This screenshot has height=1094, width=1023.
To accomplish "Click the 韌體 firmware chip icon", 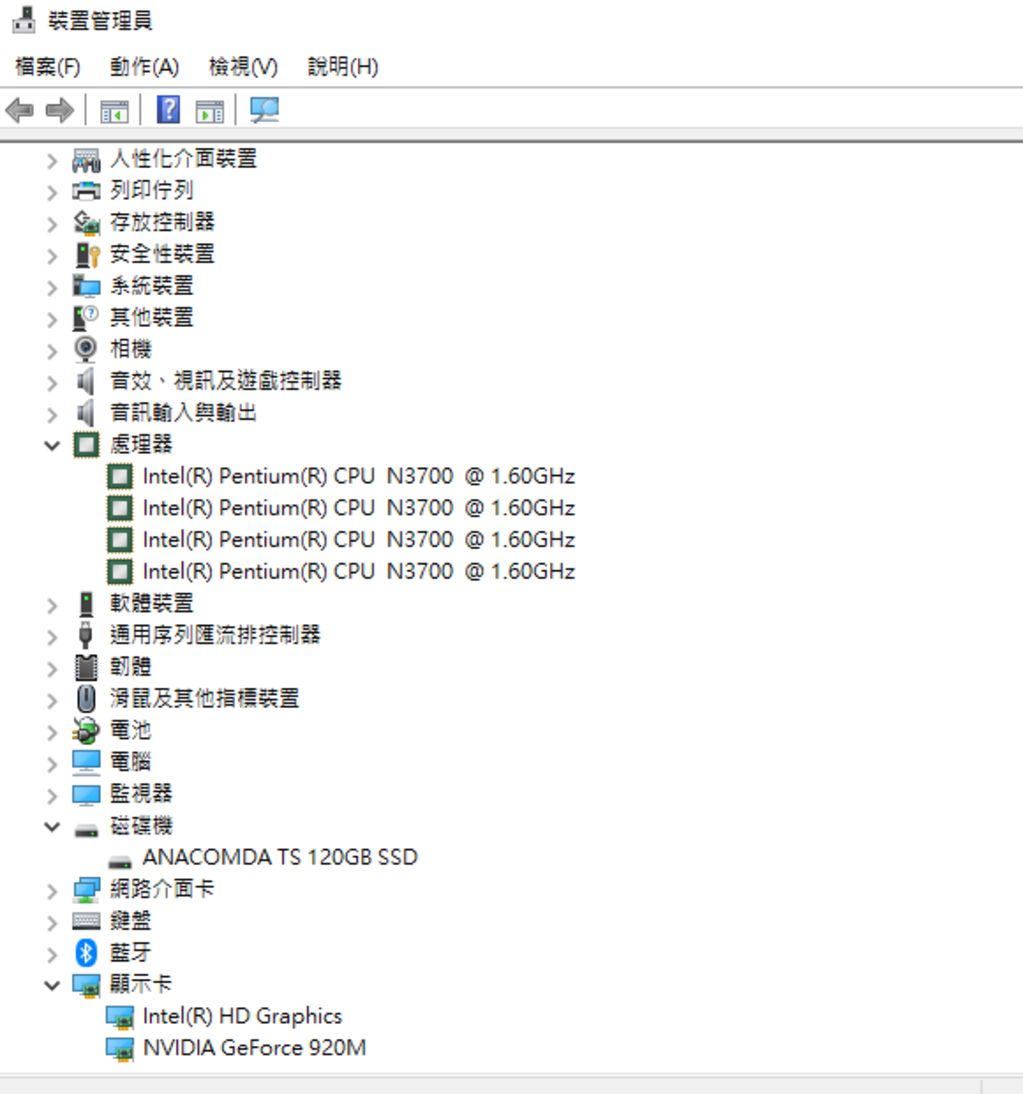I will click(86, 667).
